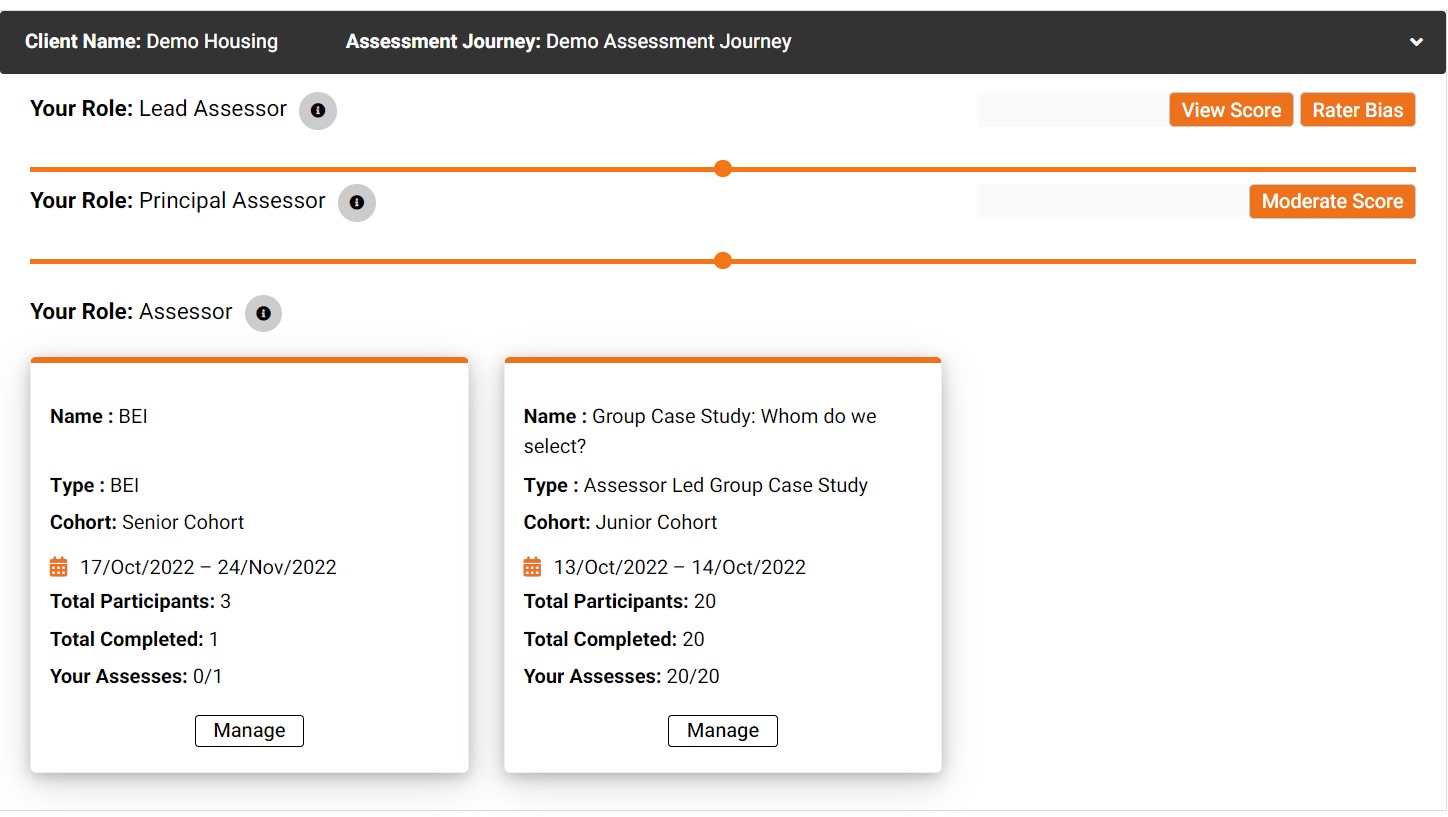Click orange dot under Principal Assessor section
This screenshot has height=817, width=1448.
click(723, 261)
